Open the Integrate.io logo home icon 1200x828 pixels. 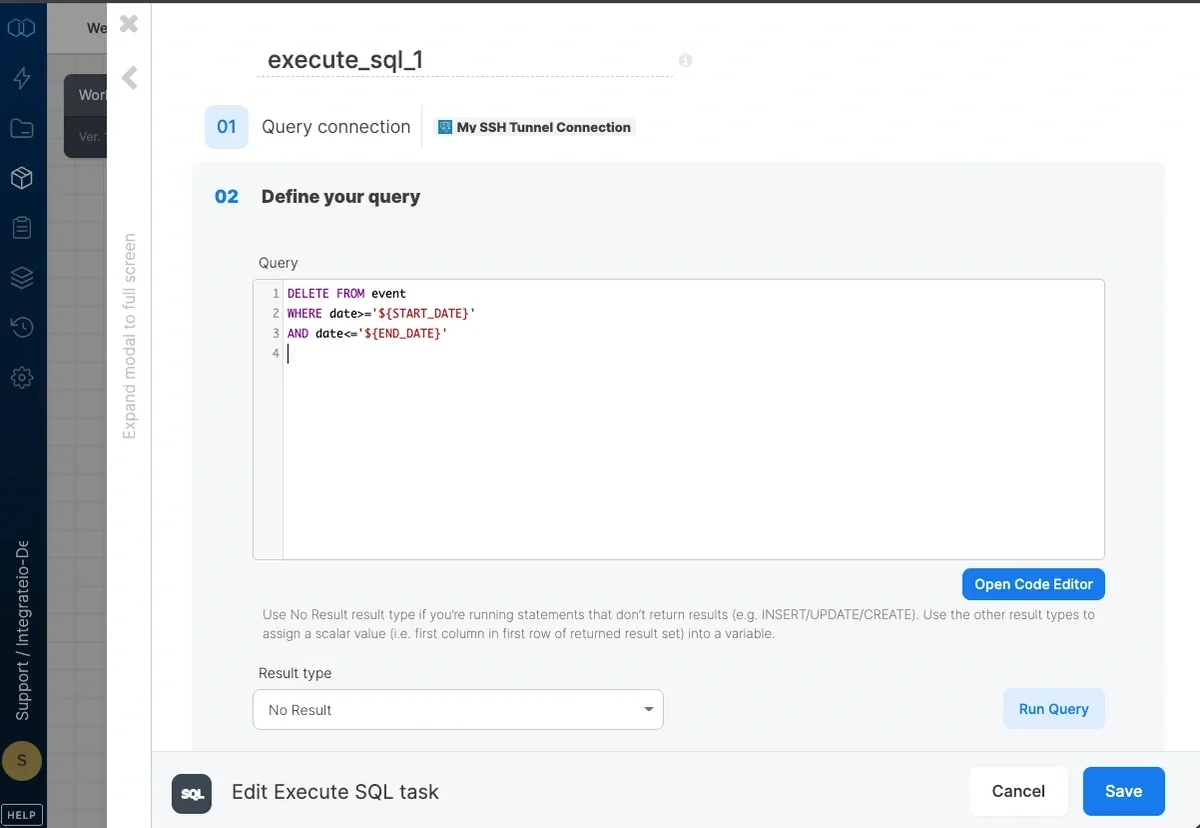[x=22, y=28]
